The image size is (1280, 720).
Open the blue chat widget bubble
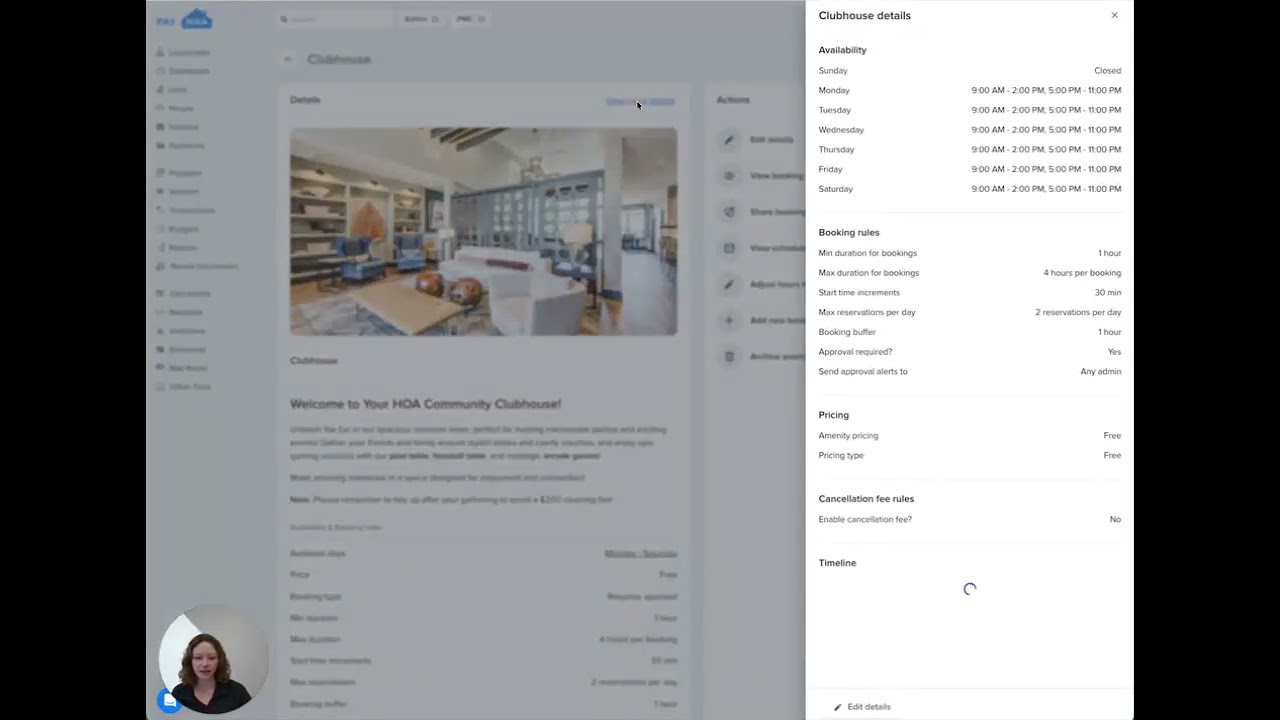coord(170,701)
